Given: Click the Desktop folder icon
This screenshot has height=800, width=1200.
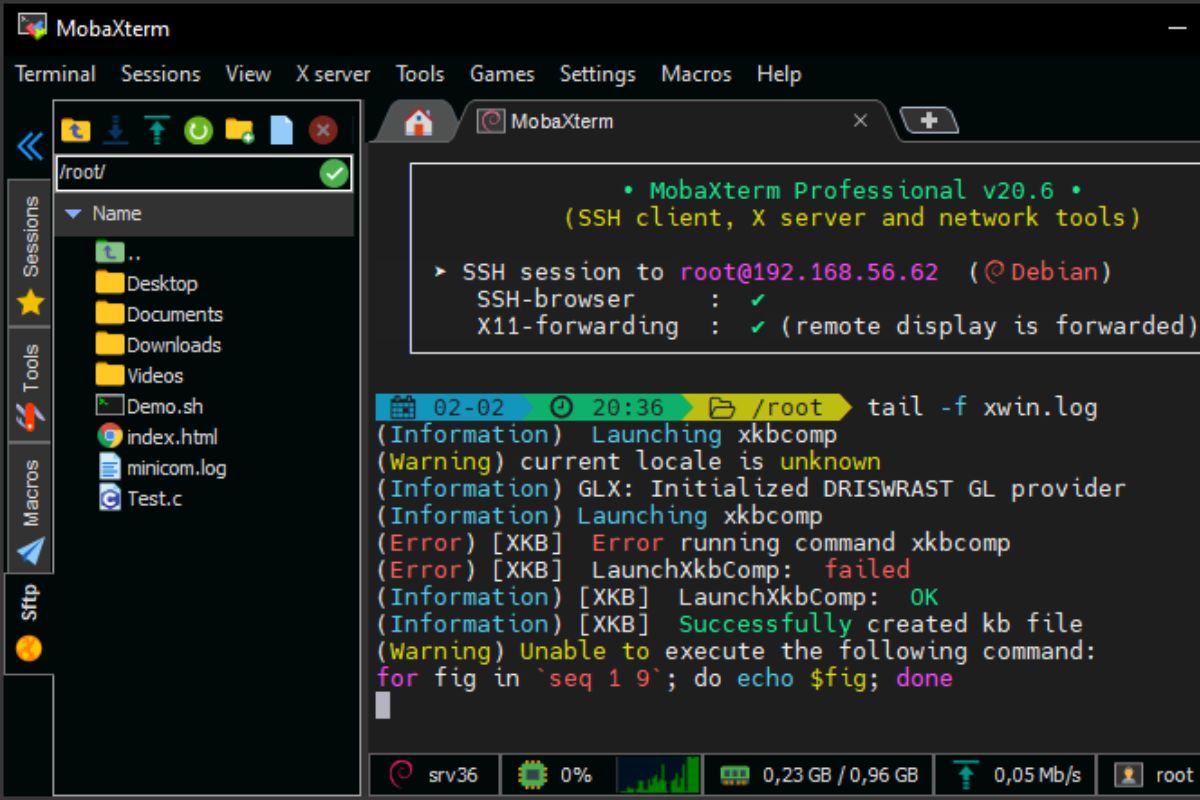Looking at the screenshot, I should click(x=110, y=283).
